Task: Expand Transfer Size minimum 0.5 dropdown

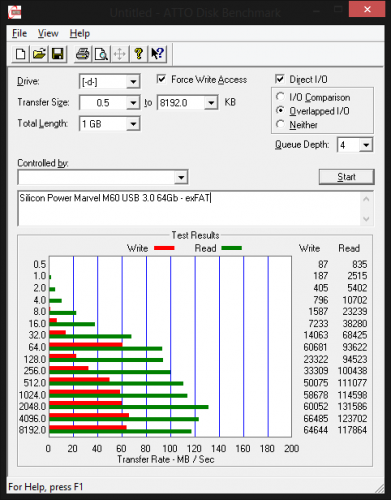Action: pos(133,103)
